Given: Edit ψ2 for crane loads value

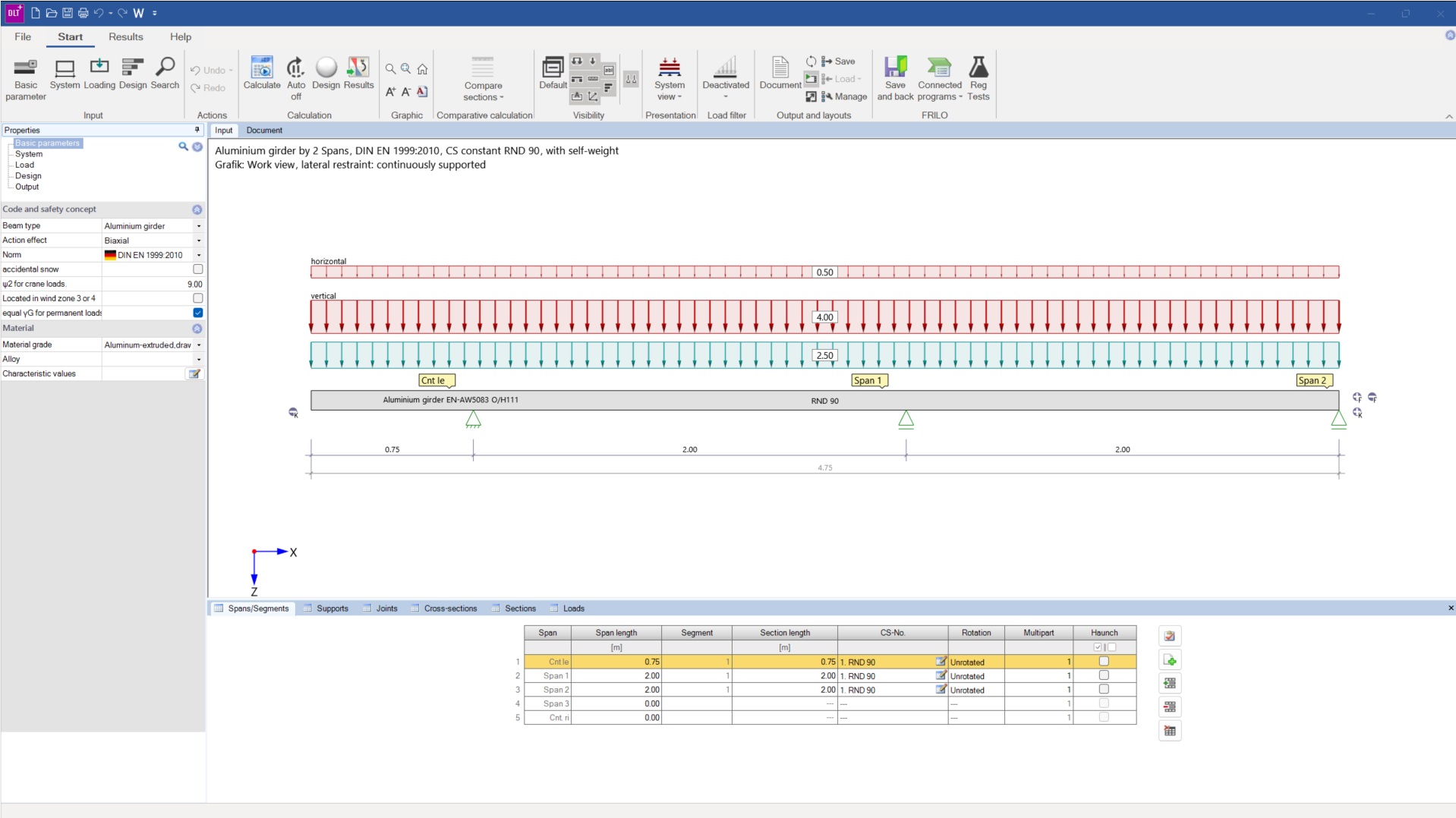Looking at the screenshot, I should coord(153,284).
